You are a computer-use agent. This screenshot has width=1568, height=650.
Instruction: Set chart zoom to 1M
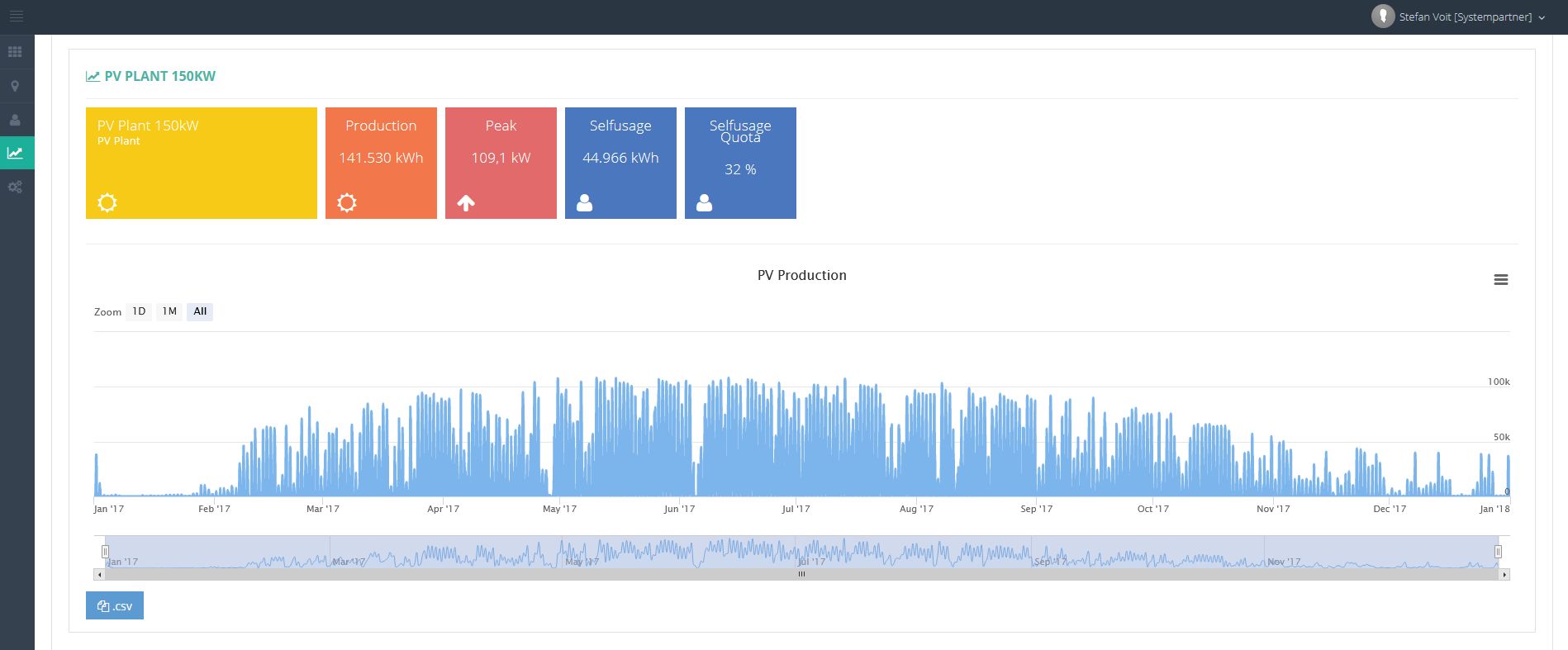tap(169, 311)
